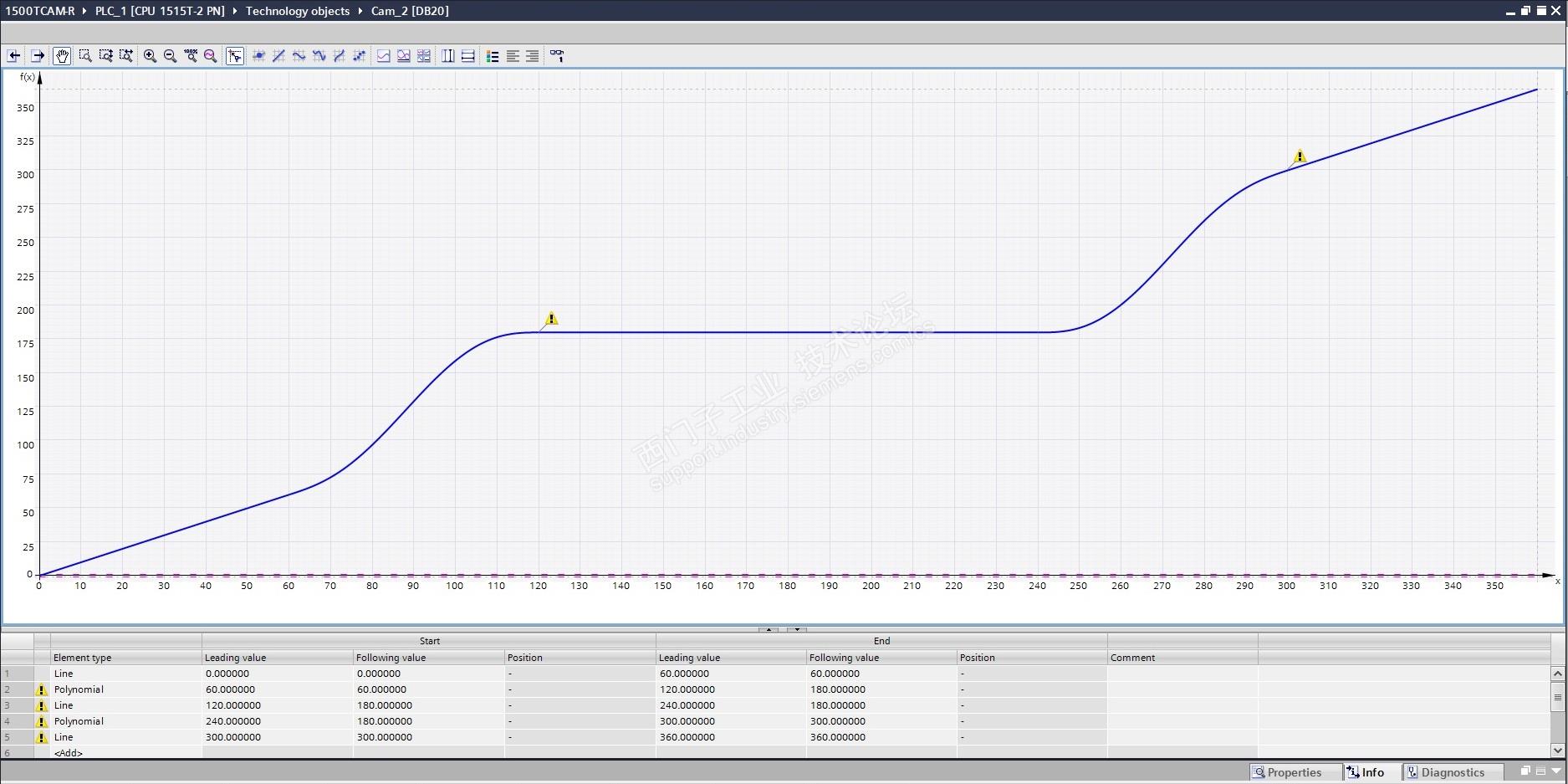Select row 4 Polynomial element type cell
Screen dimensions: 1568x784
click(x=125, y=721)
